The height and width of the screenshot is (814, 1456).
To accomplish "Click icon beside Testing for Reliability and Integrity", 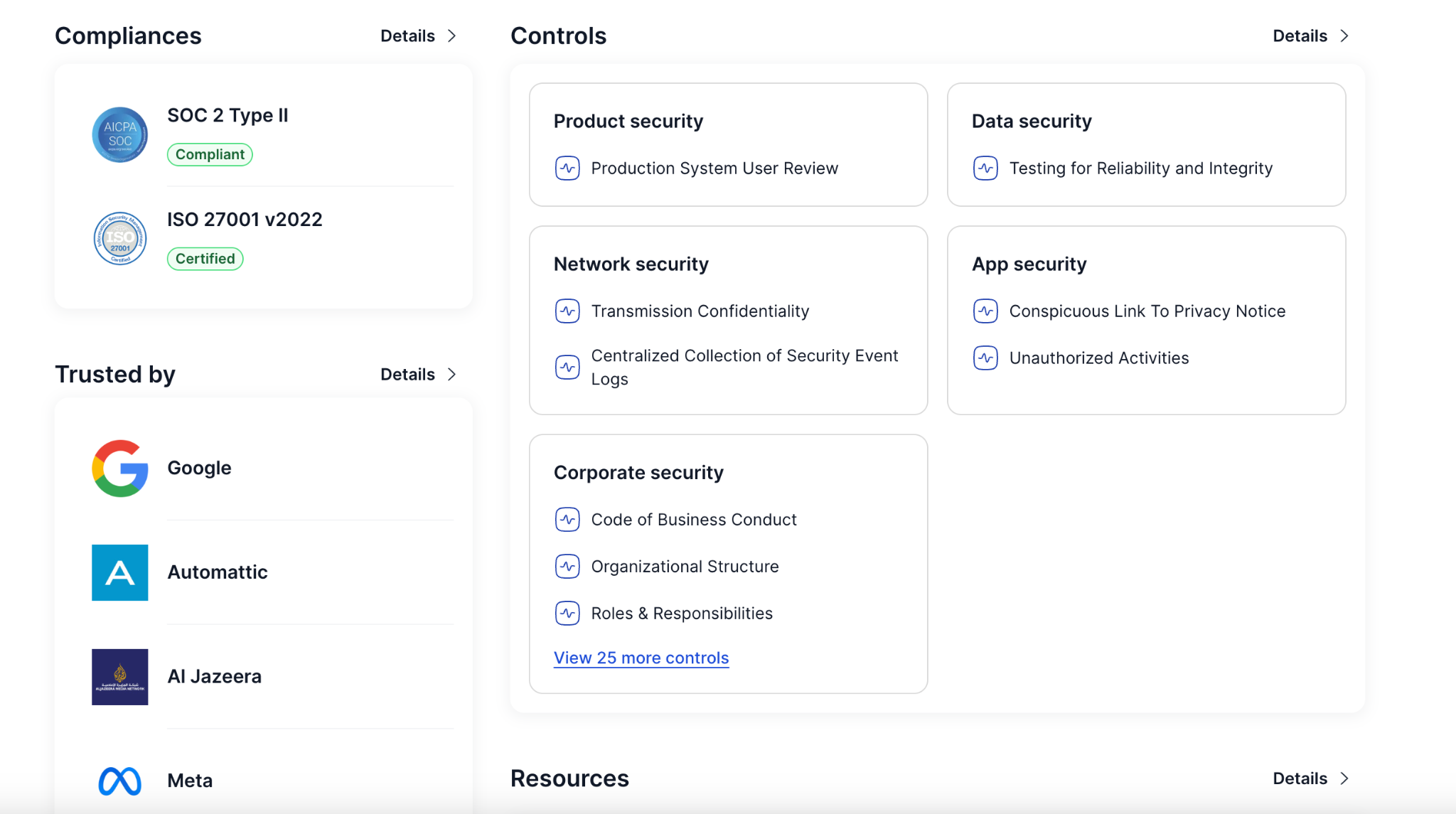I will (985, 168).
